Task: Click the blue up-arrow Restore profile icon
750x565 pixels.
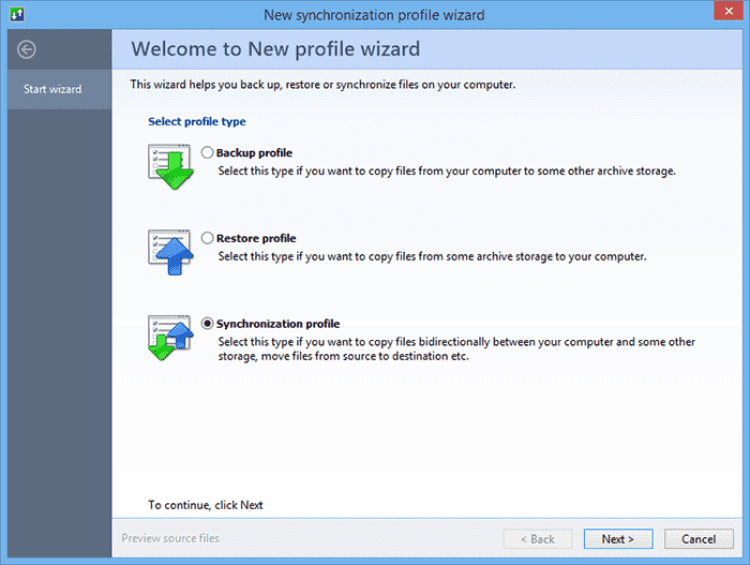Action: tap(171, 253)
